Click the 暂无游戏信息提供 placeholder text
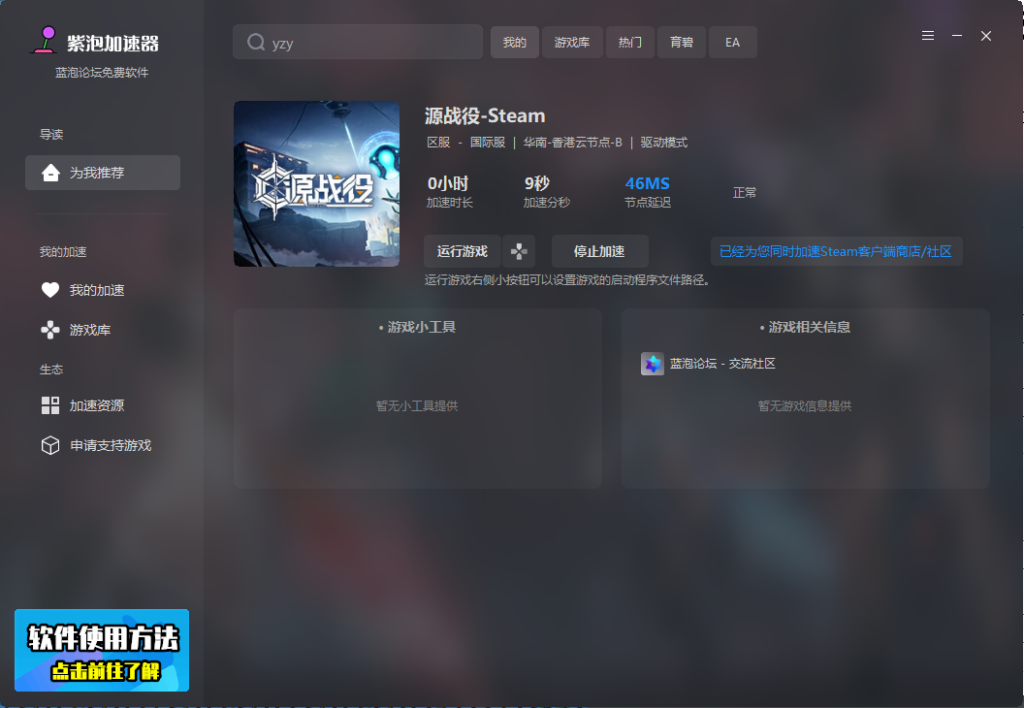The height and width of the screenshot is (708, 1024). point(805,406)
